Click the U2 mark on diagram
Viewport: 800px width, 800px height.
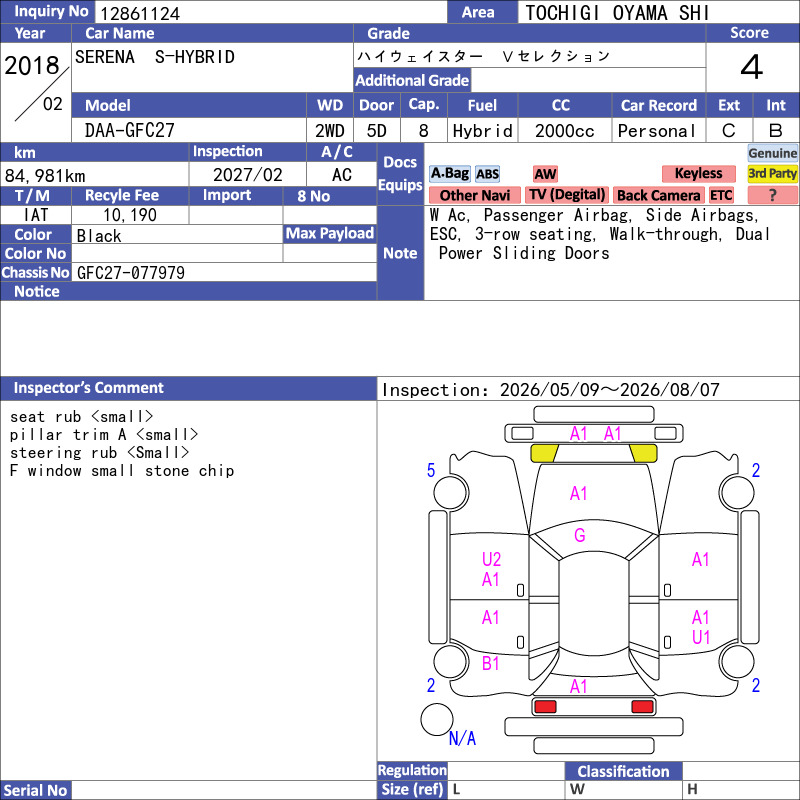point(491,559)
